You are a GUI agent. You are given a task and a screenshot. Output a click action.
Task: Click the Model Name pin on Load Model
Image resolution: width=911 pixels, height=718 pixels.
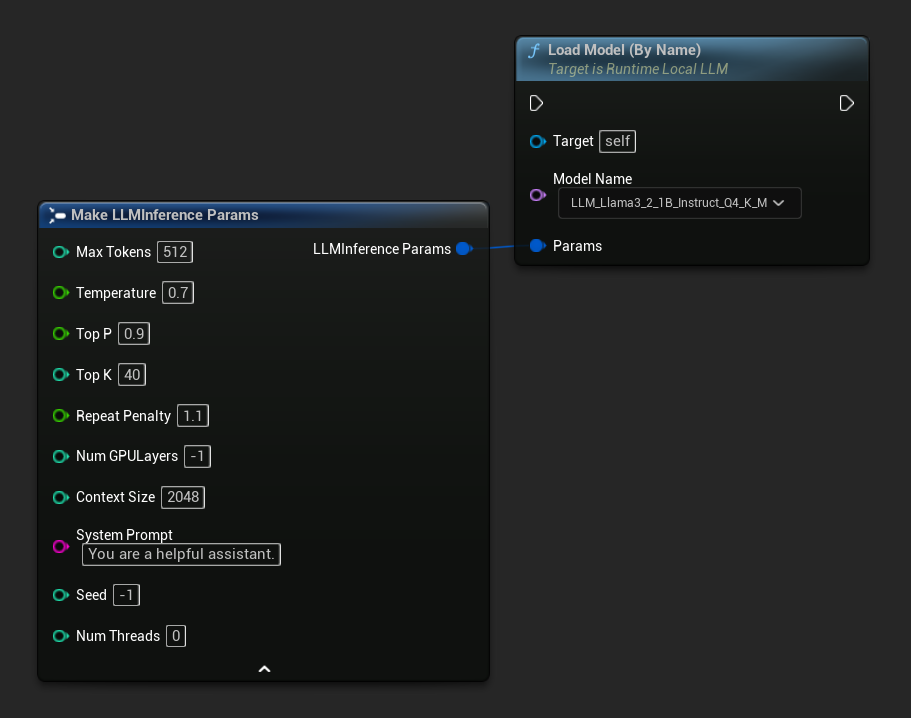537,195
